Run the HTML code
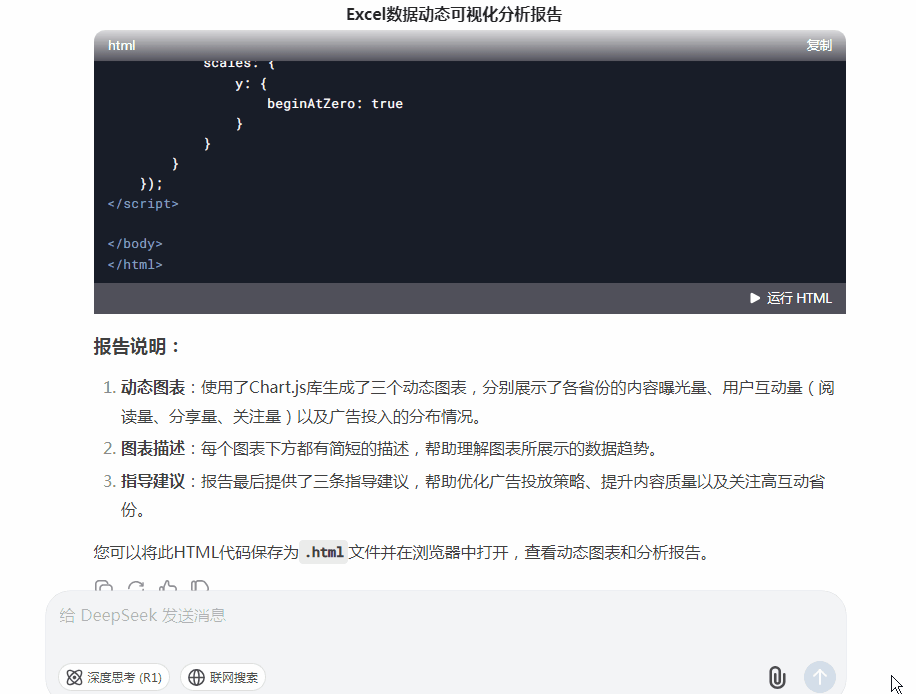The height and width of the screenshot is (694, 916). 790,299
